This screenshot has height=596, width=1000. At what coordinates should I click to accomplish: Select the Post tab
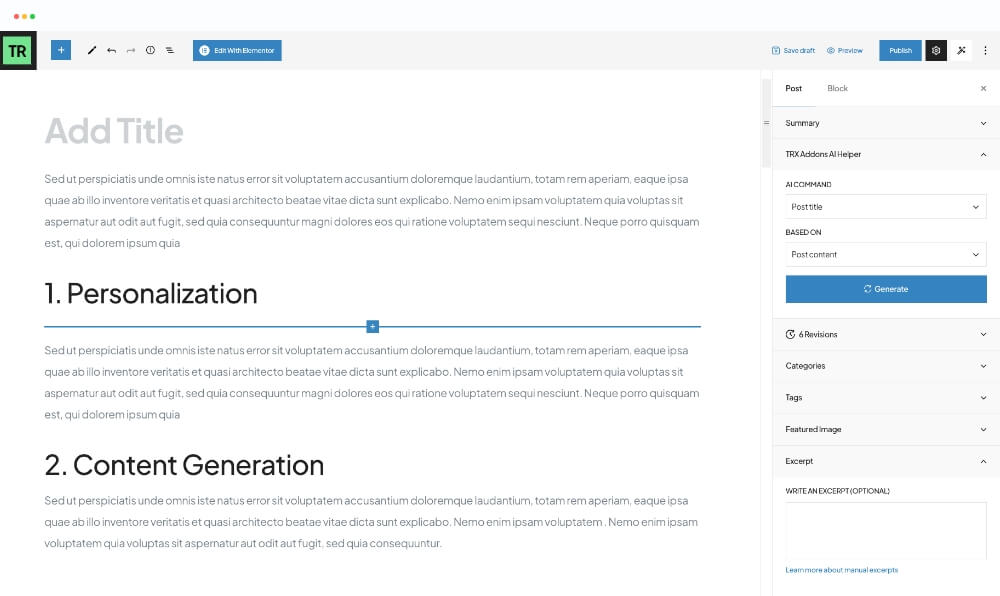click(x=793, y=89)
